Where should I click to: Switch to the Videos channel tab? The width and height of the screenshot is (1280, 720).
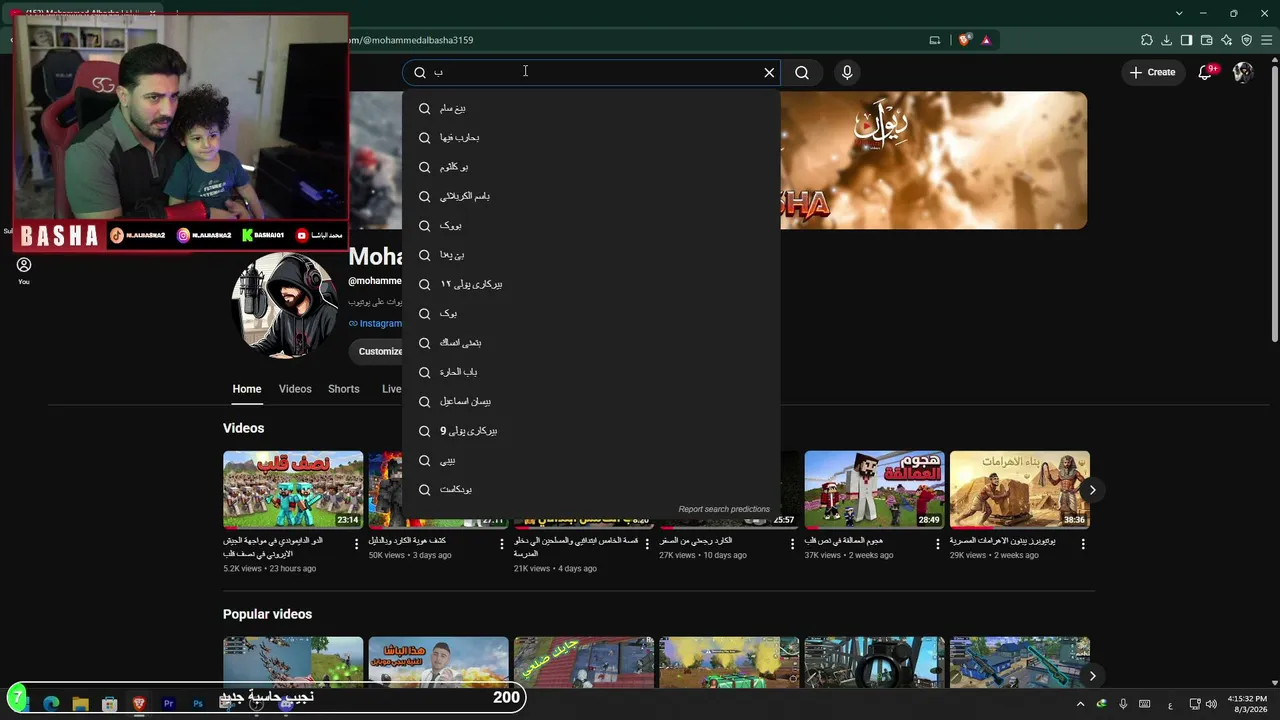[x=295, y=389]
